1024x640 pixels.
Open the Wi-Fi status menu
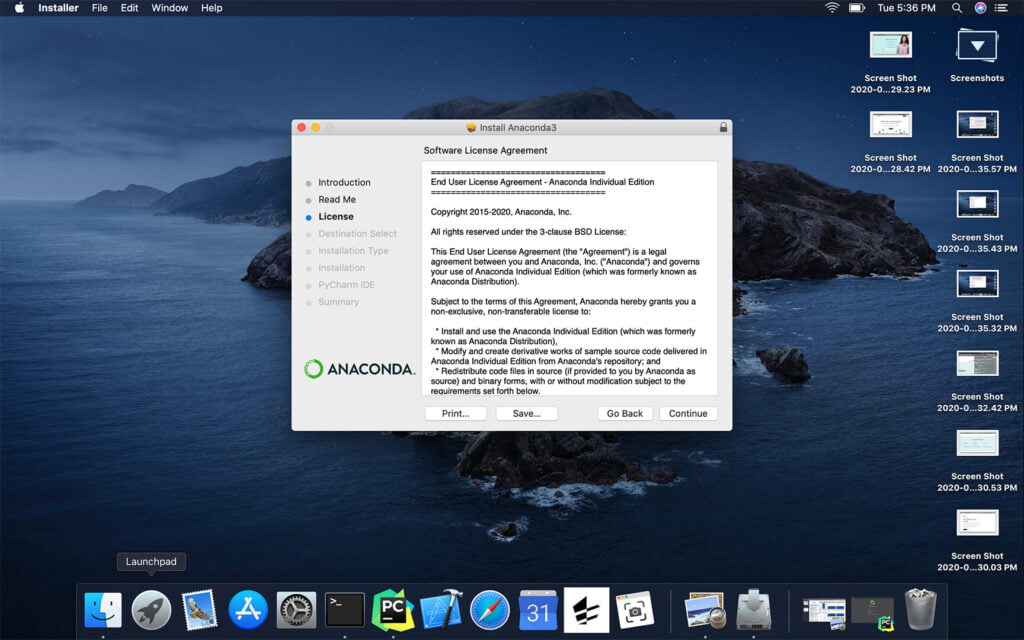(x=831, y=8)
